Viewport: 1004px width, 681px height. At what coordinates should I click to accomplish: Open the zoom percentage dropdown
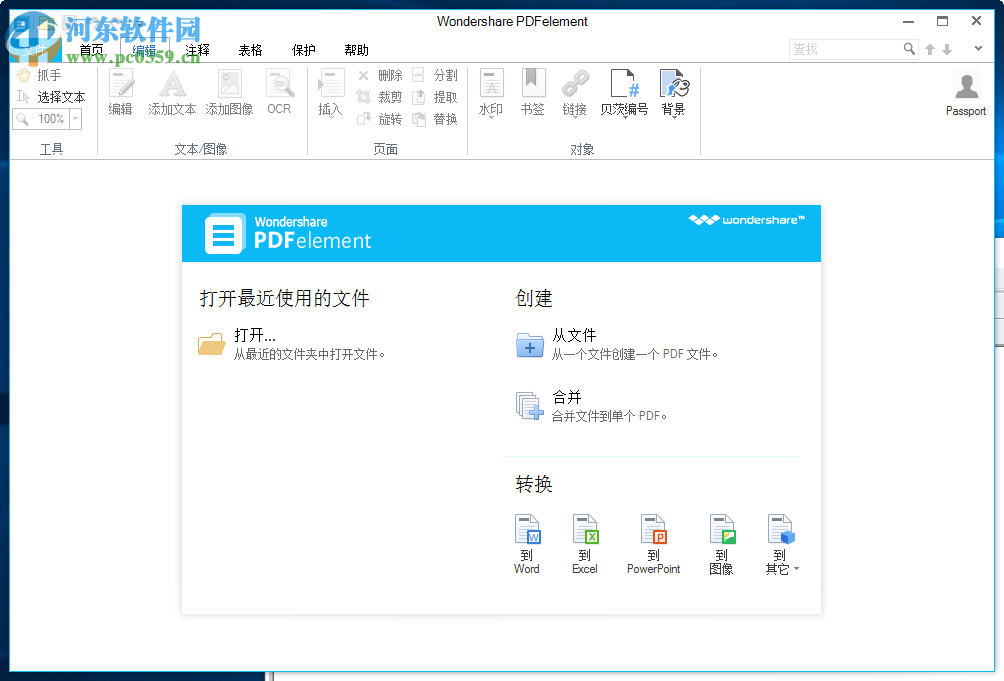click(x=75, y=119)
